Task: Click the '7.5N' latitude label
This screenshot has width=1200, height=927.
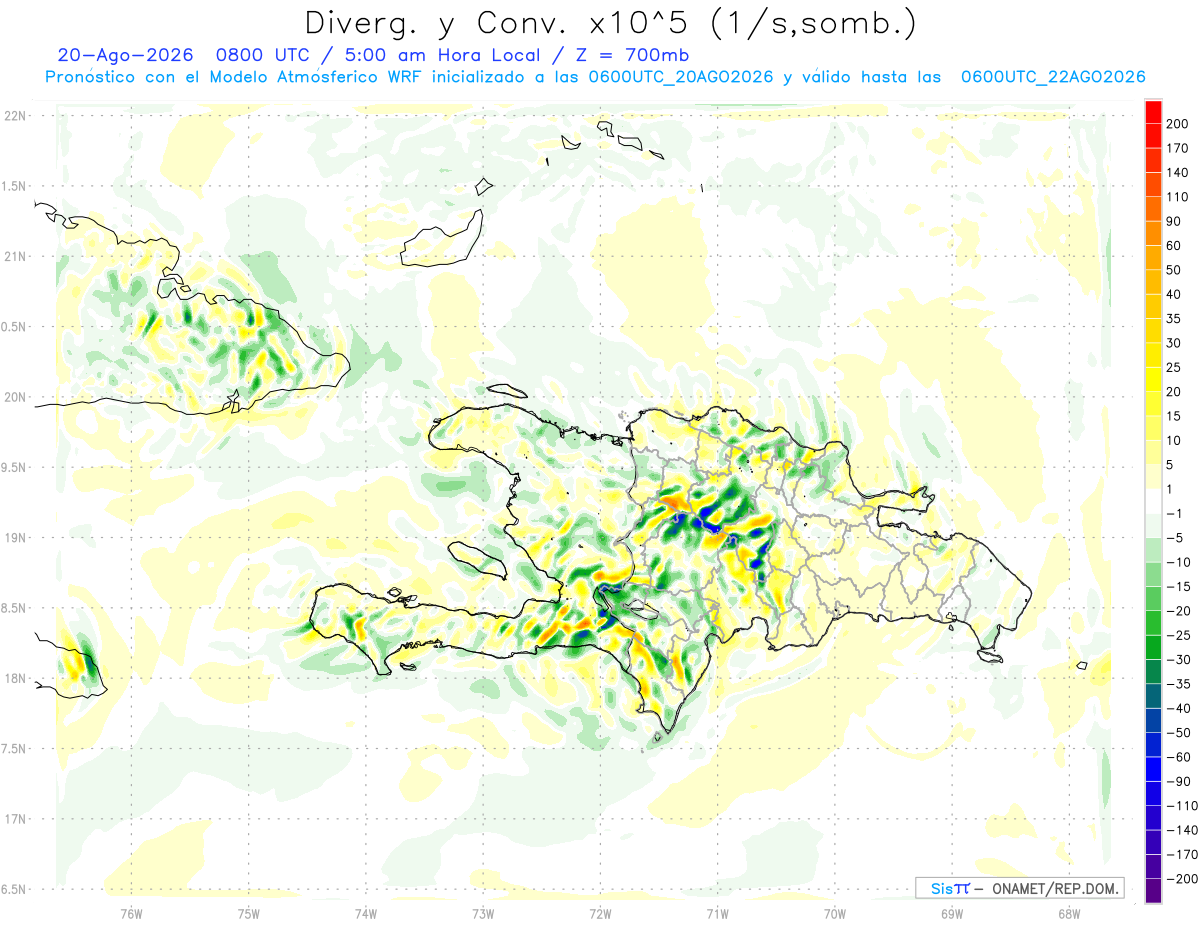Action: pos(15,749)
